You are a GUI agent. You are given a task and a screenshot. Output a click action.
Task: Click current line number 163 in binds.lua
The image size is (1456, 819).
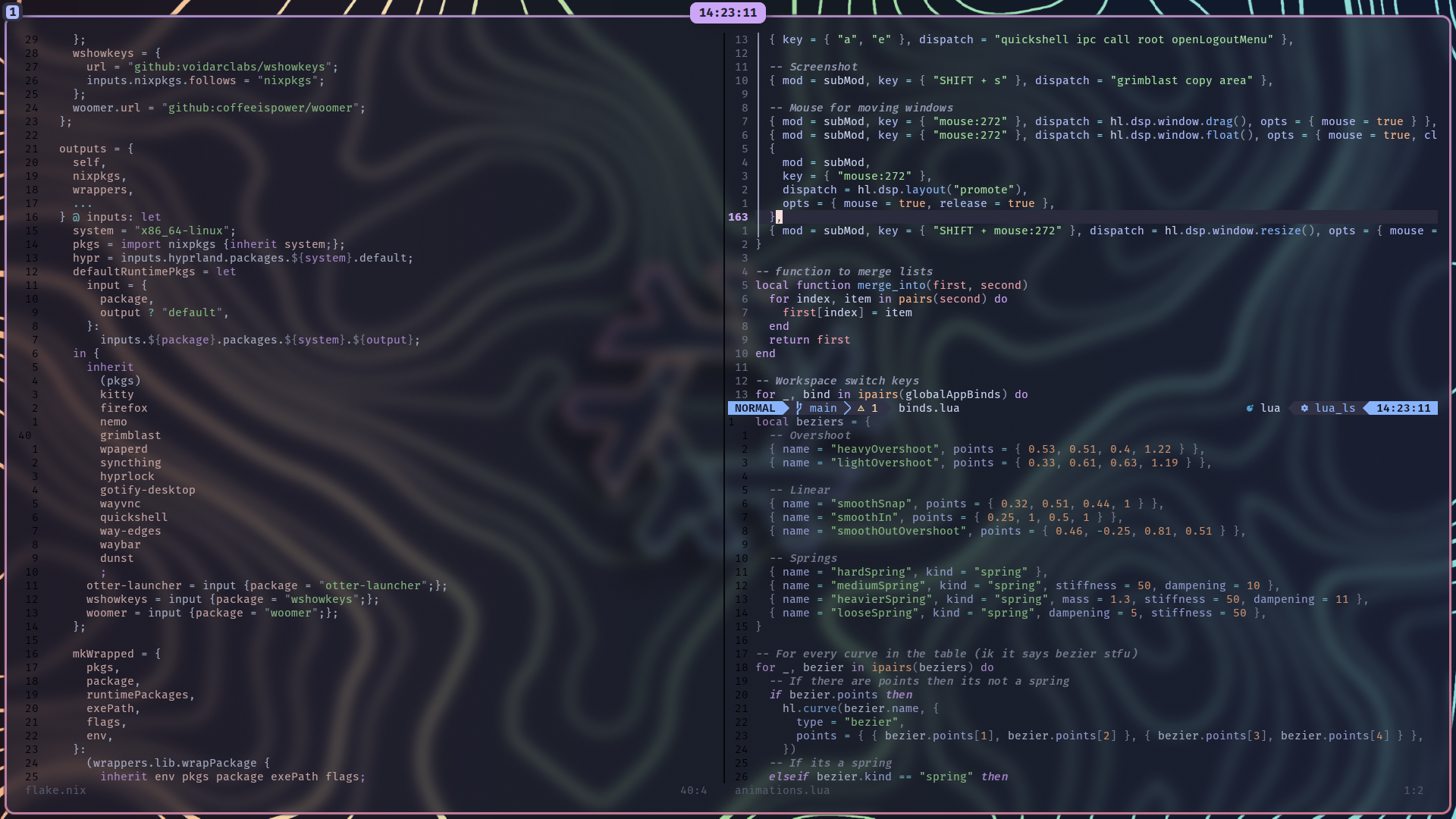pos(738,217)
